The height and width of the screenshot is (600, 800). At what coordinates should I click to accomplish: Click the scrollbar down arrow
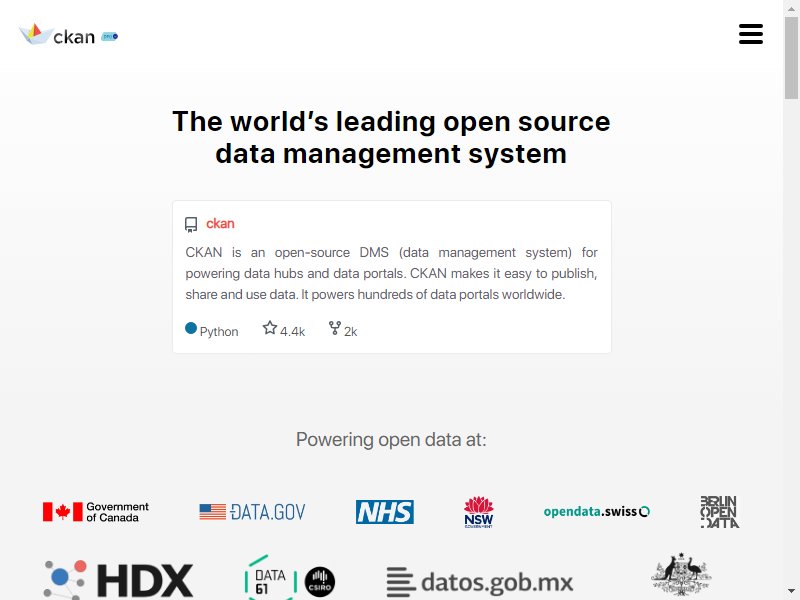tap(791, 592)
